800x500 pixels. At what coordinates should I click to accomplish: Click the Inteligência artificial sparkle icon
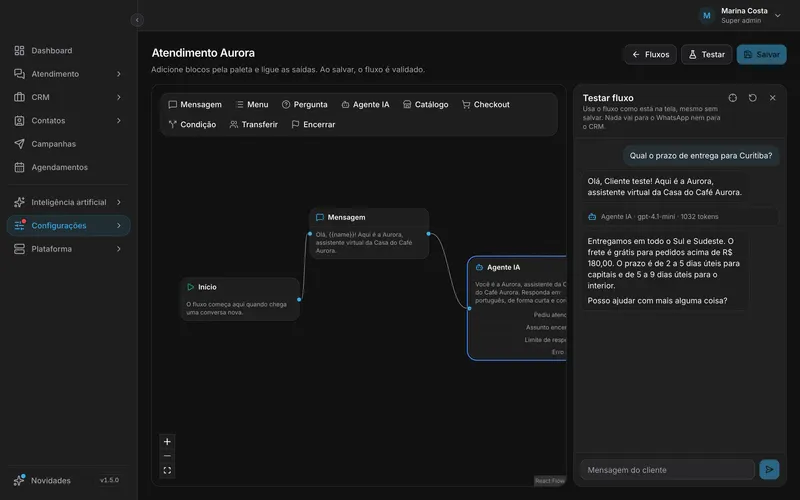(19, 202)
